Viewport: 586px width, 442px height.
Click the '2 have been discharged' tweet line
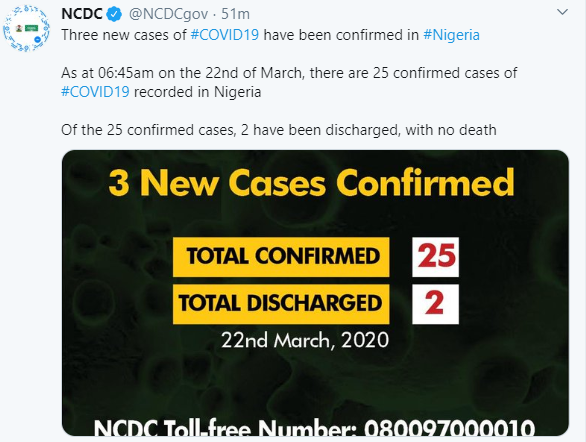click(x=279, y=130)
